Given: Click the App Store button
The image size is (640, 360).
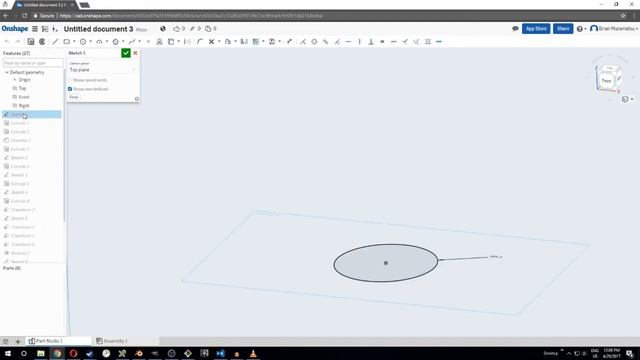Looking at the screenshot, I should pyautogui.click(x=536, y=29).
